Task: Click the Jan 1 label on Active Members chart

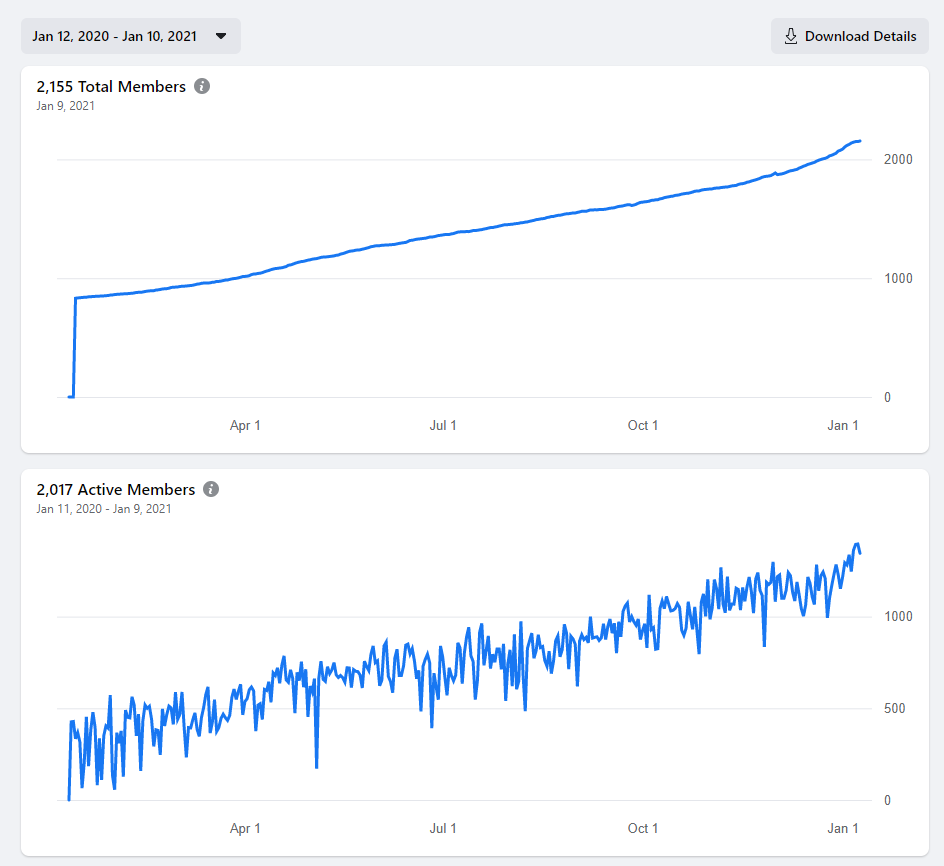Action: (x=843, y=828)
